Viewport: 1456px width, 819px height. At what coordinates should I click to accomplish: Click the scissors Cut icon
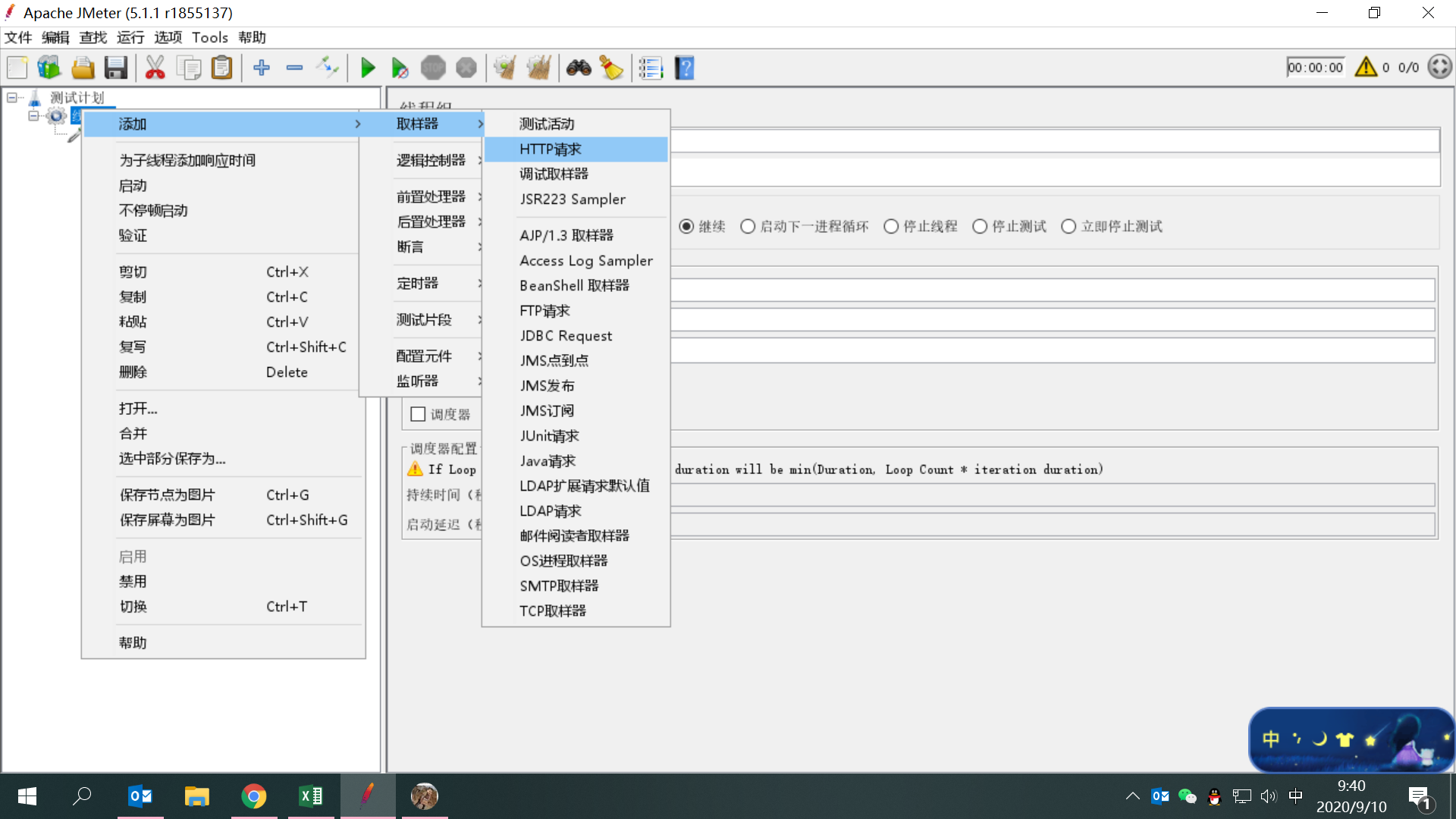coord(155,68)
